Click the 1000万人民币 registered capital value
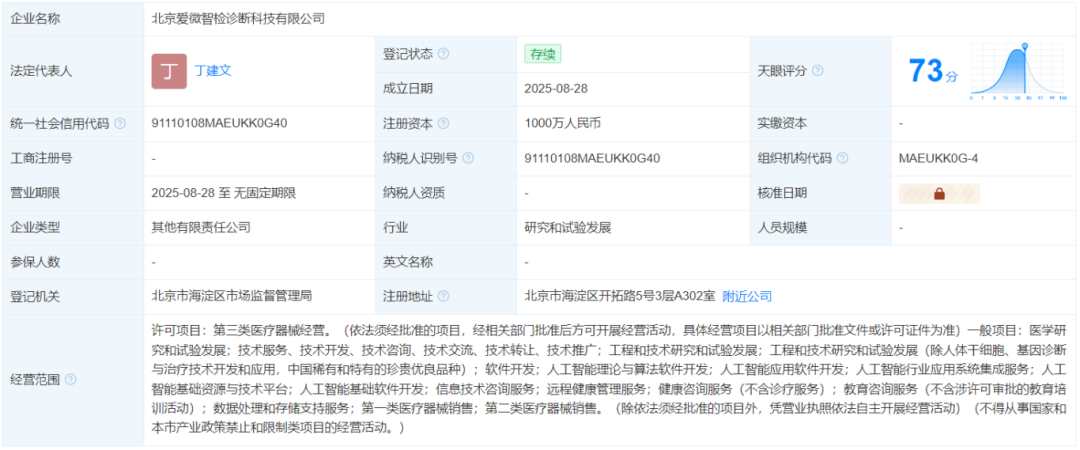This screenshot has height=450, width=1080. pos(563,124)
